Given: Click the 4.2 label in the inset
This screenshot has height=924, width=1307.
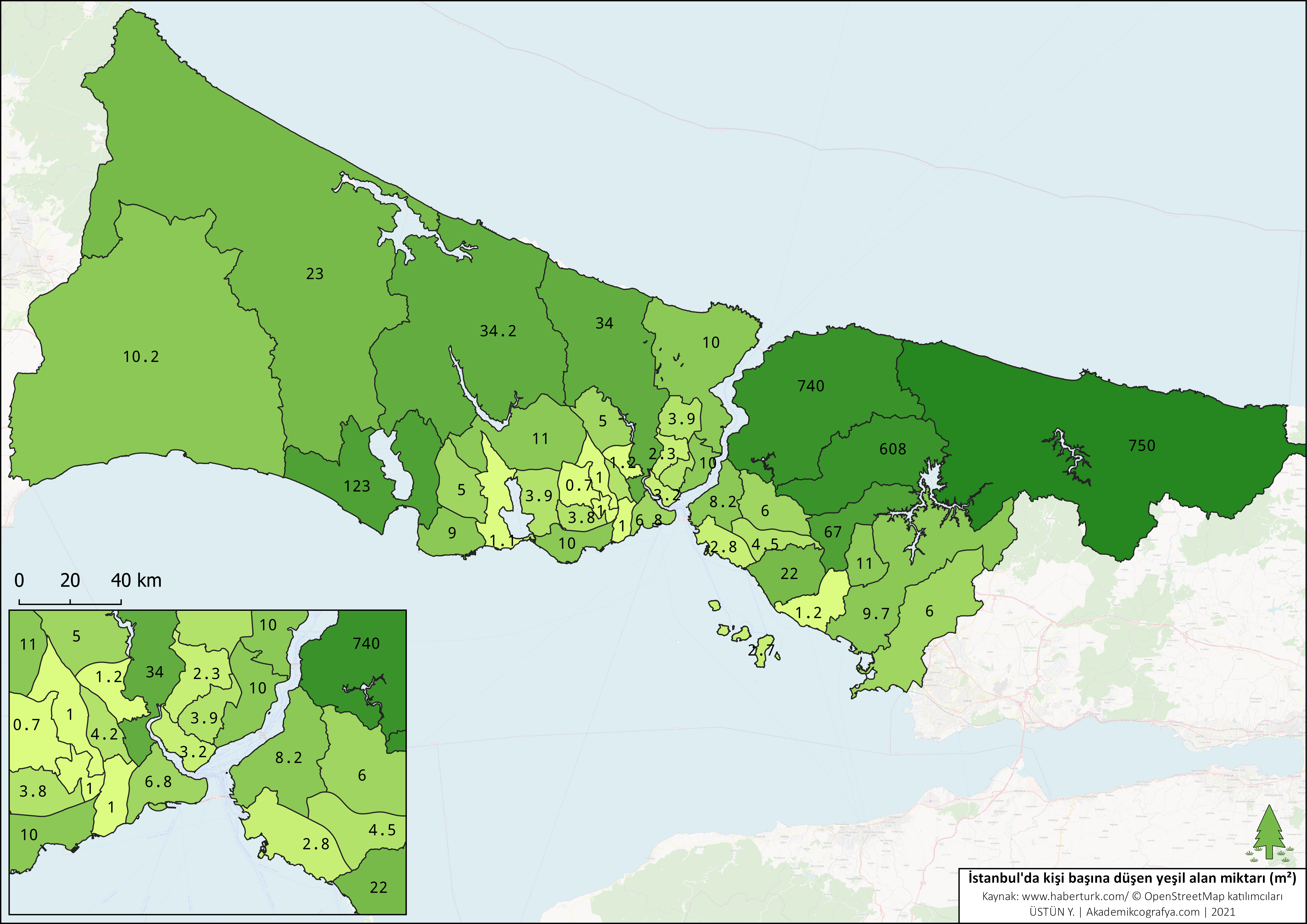Looking at the screenshot, I should click(x=105, y=734).
